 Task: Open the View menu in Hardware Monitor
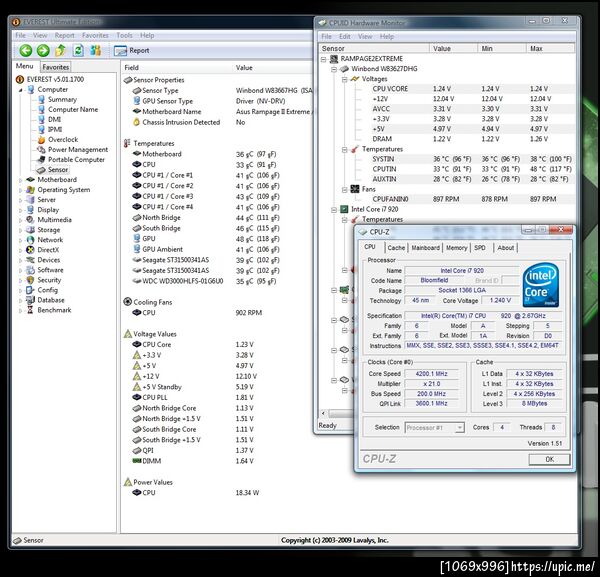tap(365, 37)
